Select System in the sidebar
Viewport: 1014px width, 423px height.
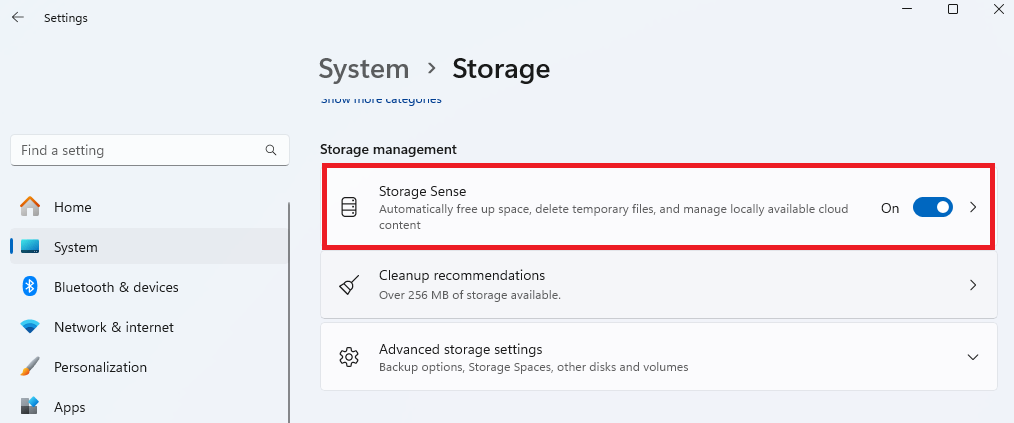(75, 247)
